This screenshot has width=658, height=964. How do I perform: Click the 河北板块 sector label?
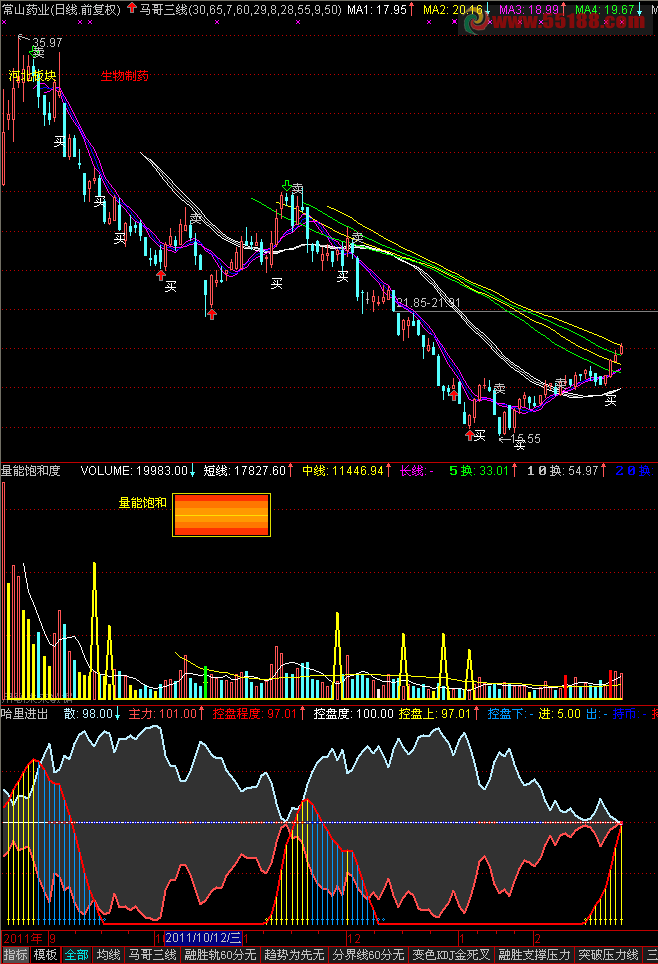[x=33, y=76]
